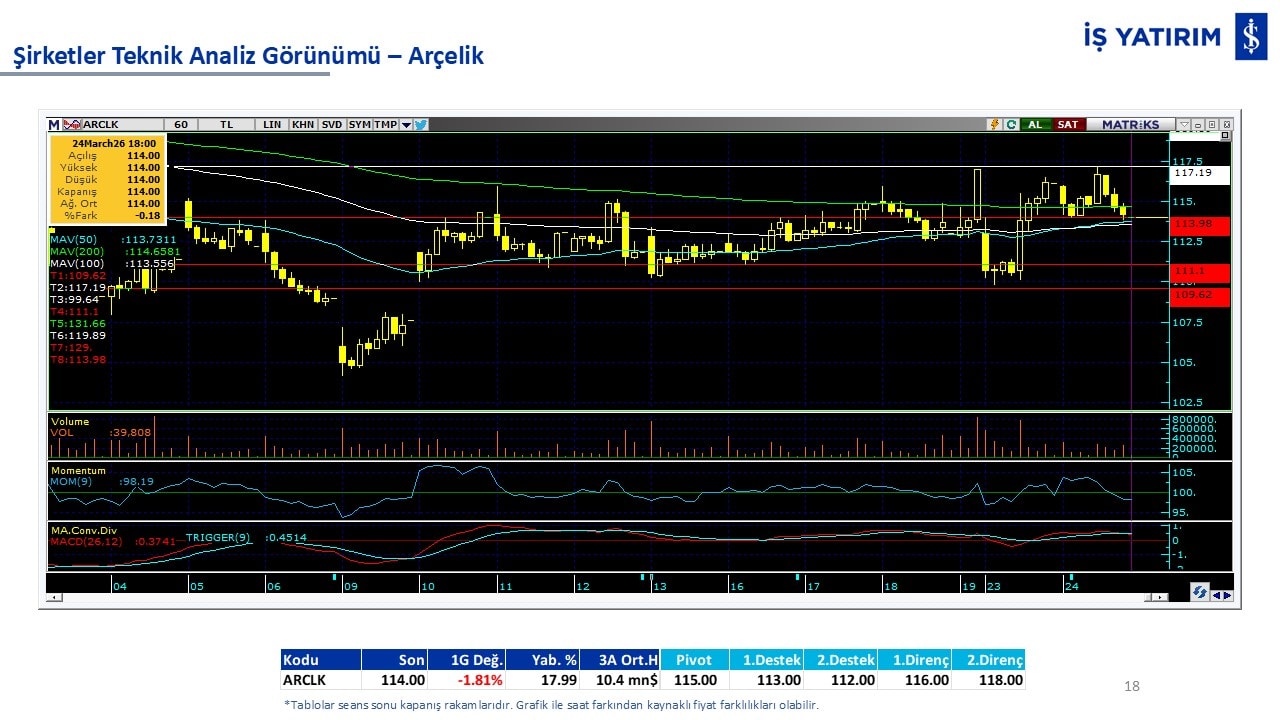The width and height of the screenshot is (1280, 720).
Task: Toggle the SVD chart option
Action: [332, 125]
